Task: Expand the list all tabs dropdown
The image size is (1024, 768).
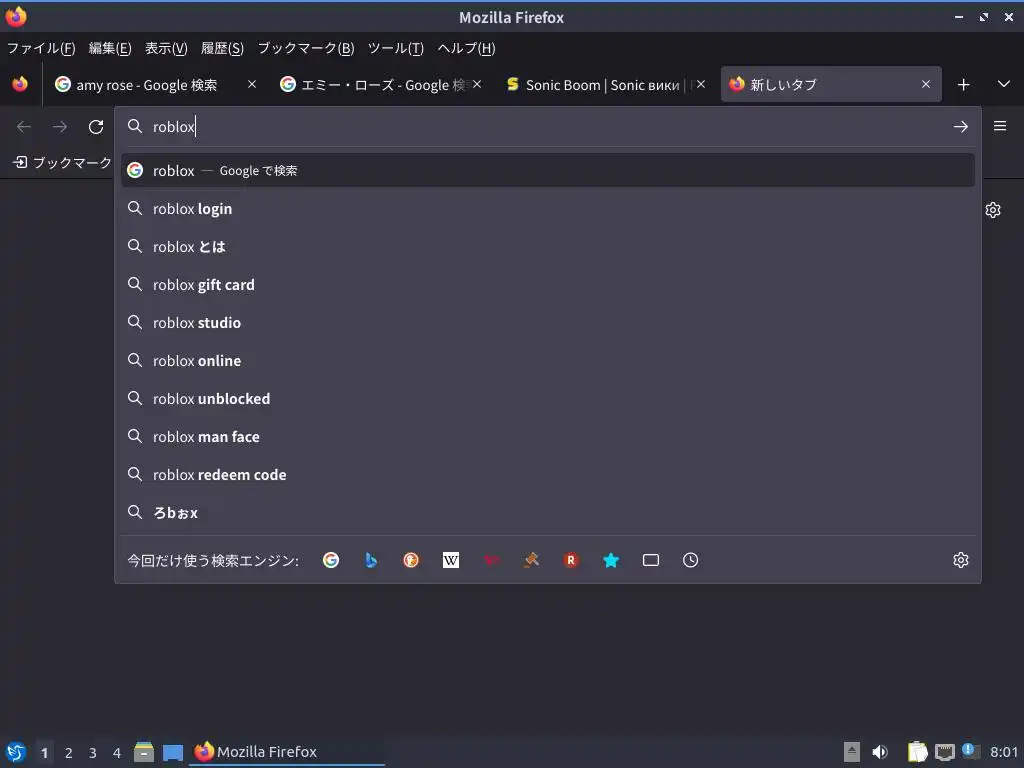Action: pyautogui.click(x=1004, y=84)
